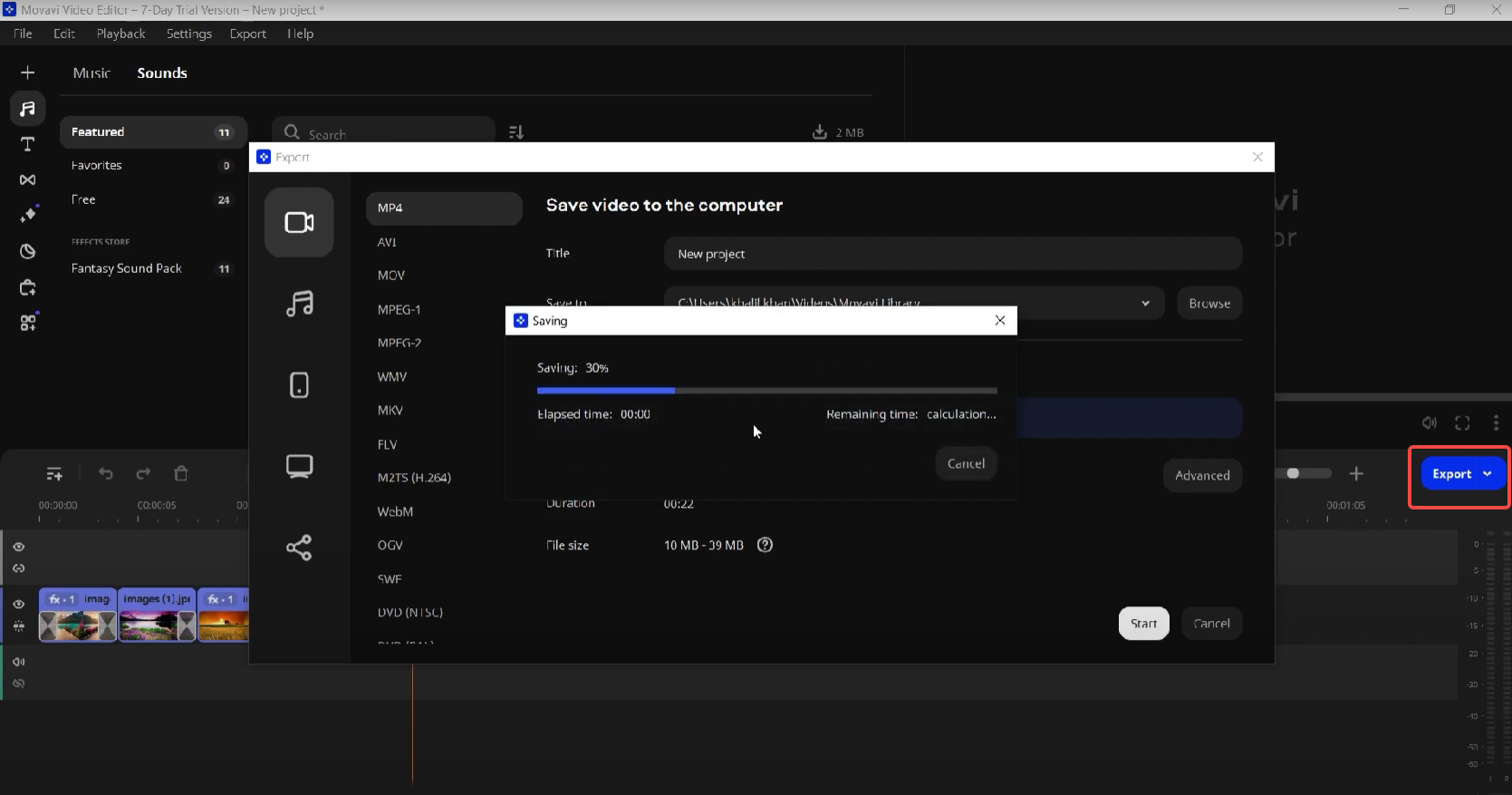The width and height of the screenshot is (1512, 795).
Task: Click the Advanced button
Action: [1202, 475]
